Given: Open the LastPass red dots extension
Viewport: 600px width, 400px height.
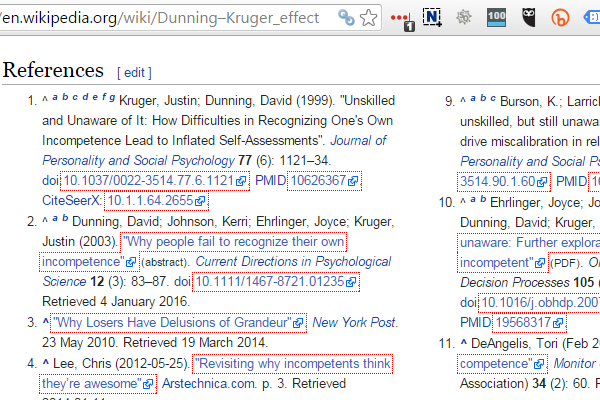Looking at the screenshot, I should pos(401,18).
